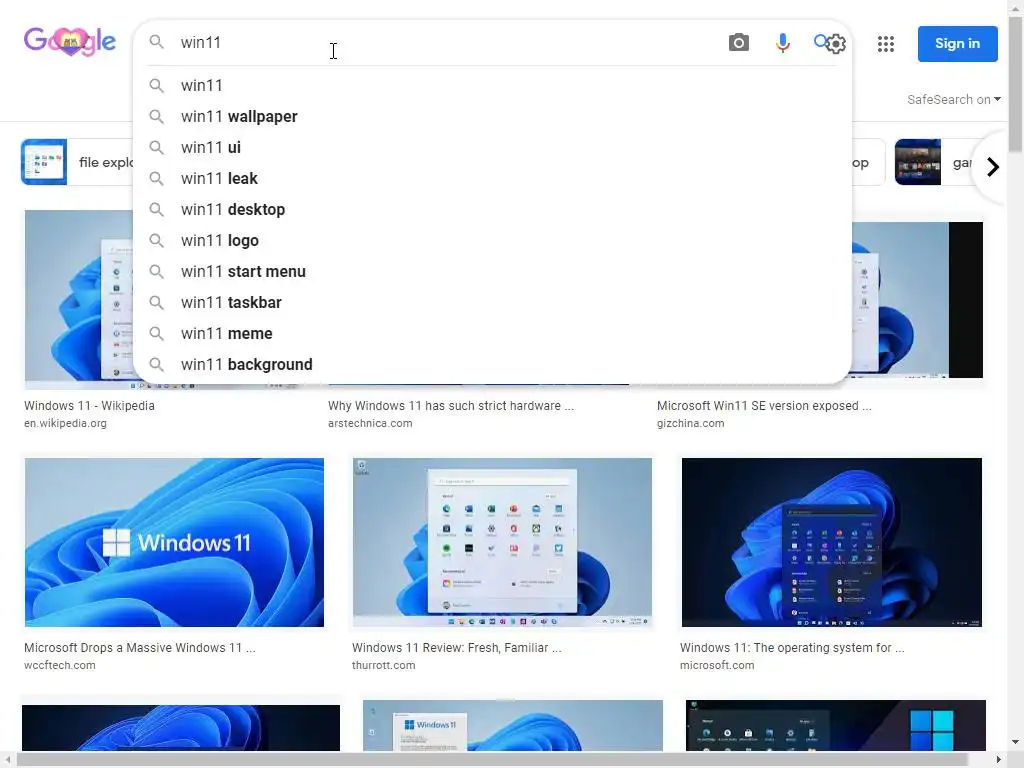Open the dark mode Windows 11 microsoft.com thumbnail
Screen dimensions: 1024x768
[831, 542]
